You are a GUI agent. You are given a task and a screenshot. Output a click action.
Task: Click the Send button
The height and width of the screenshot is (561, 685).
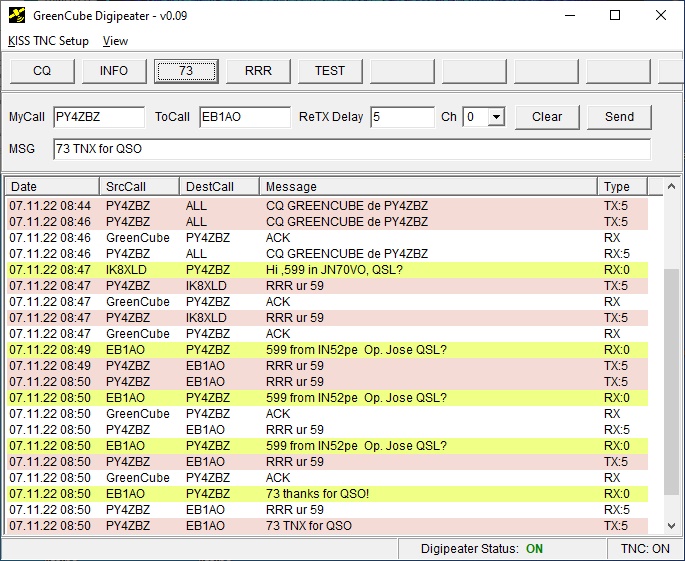pyautogui.click(x=619, y=117)
